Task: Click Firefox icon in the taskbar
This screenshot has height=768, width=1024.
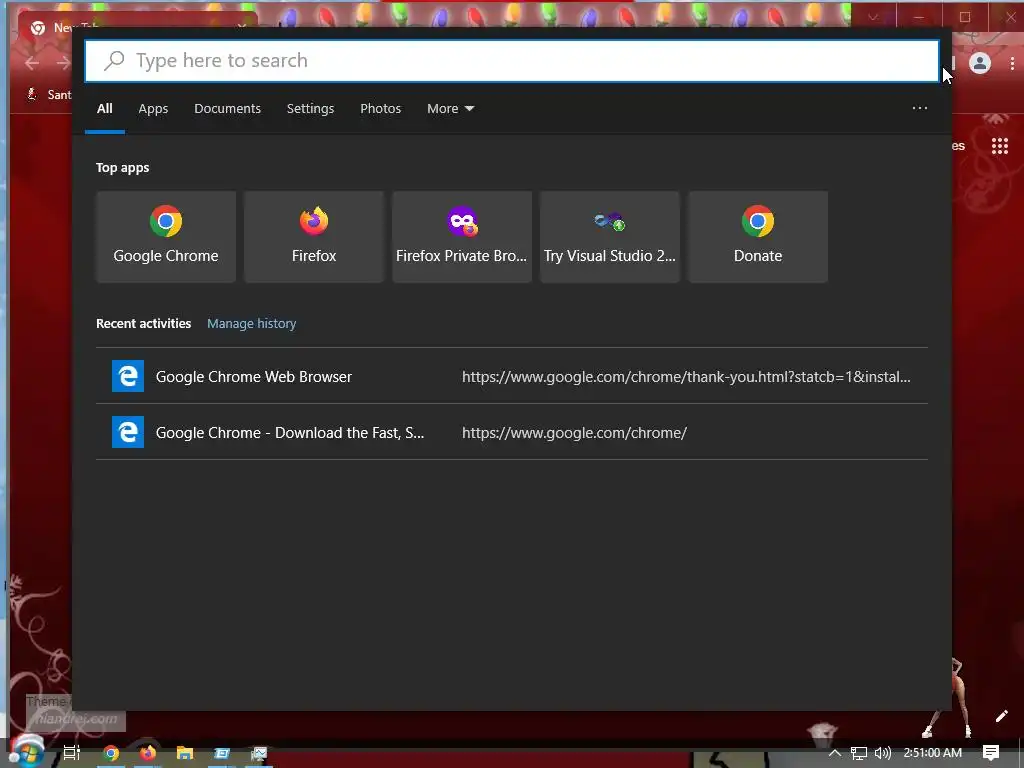Action: (148, 753)
